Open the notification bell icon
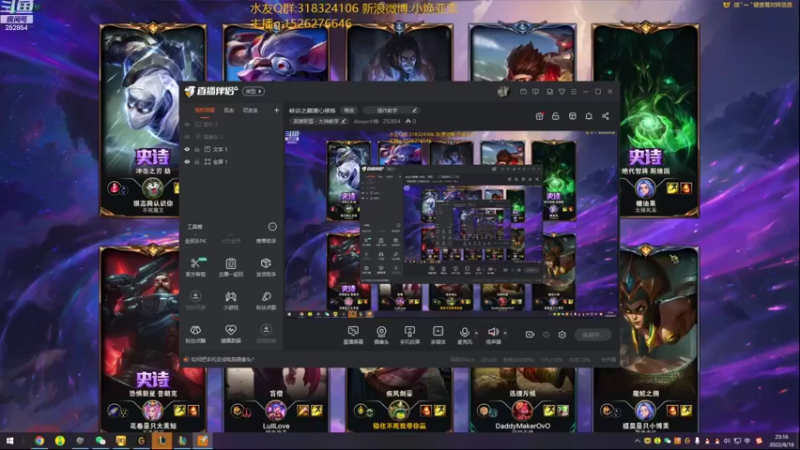The image size is (800, 450). click(589, 116)
